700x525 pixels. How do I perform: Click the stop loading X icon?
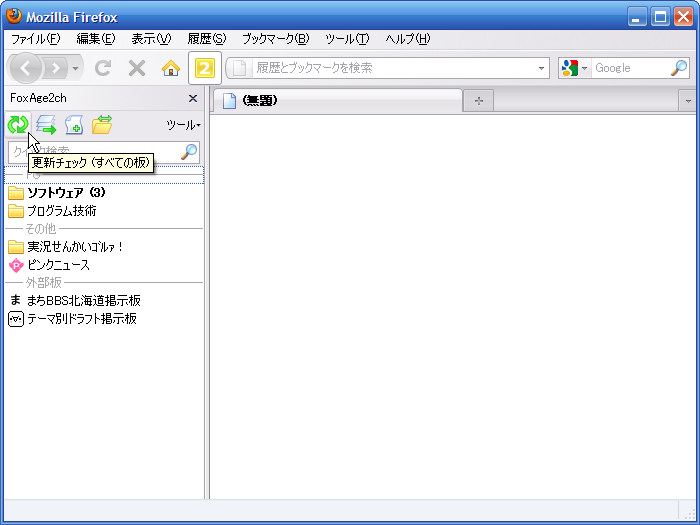pos(137,68)
